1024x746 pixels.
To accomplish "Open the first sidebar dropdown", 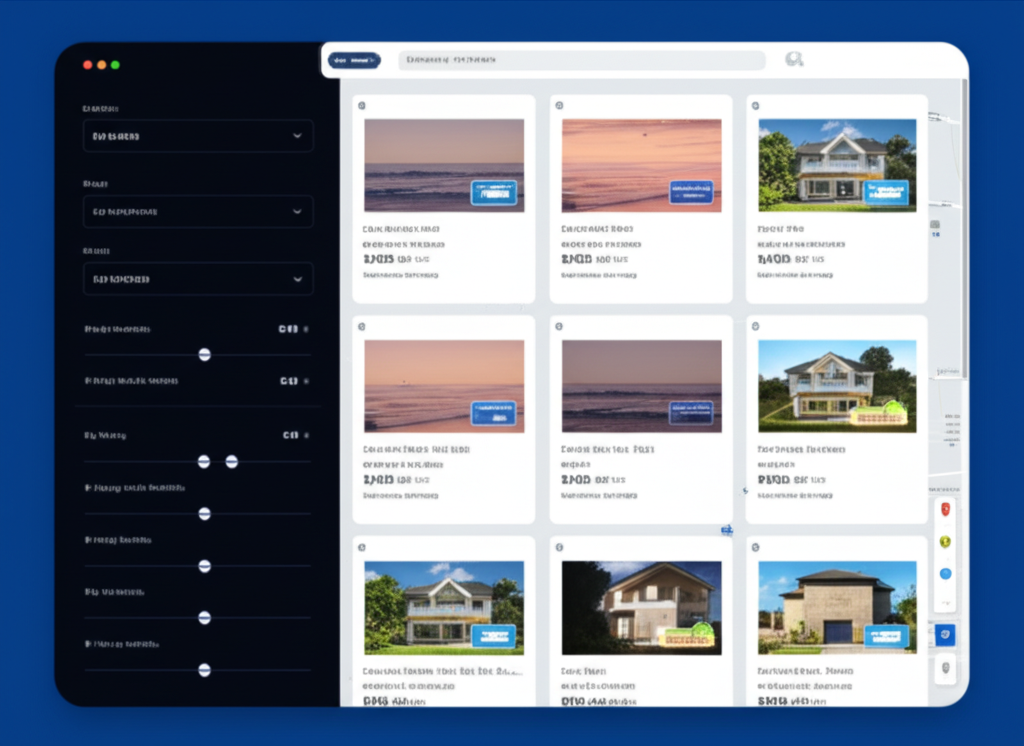I will click(x=198, y=136).
